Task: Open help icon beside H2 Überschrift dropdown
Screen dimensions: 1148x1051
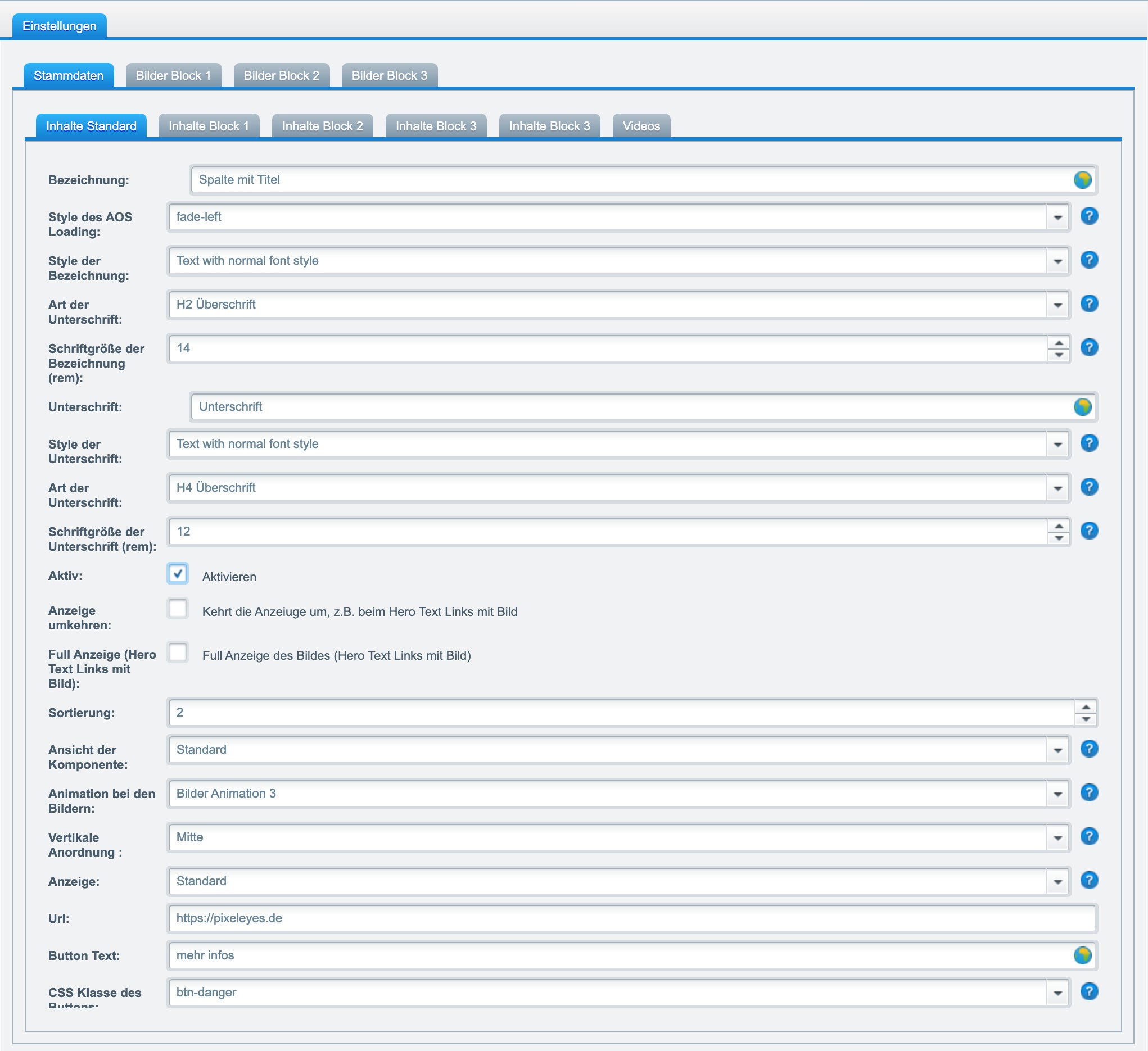Action: (x=1089, y=303)
